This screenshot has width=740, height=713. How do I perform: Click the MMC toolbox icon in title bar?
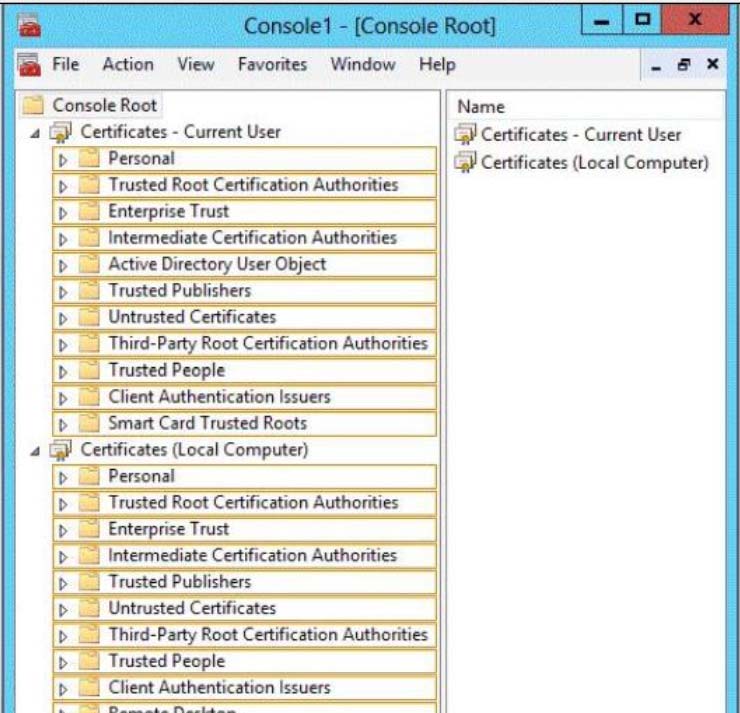(x=29, y=25)
